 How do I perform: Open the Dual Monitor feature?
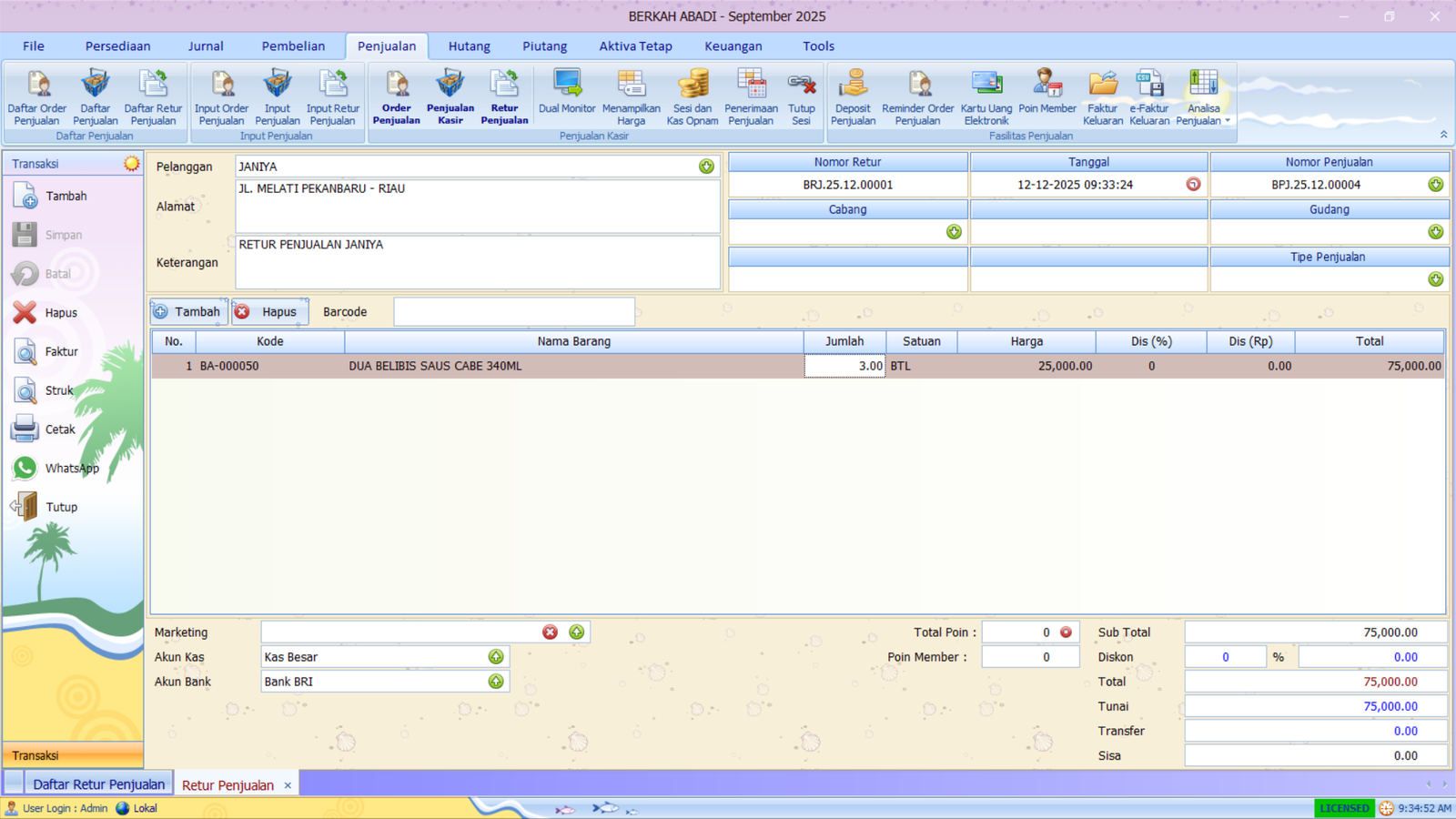click(567, 96)
